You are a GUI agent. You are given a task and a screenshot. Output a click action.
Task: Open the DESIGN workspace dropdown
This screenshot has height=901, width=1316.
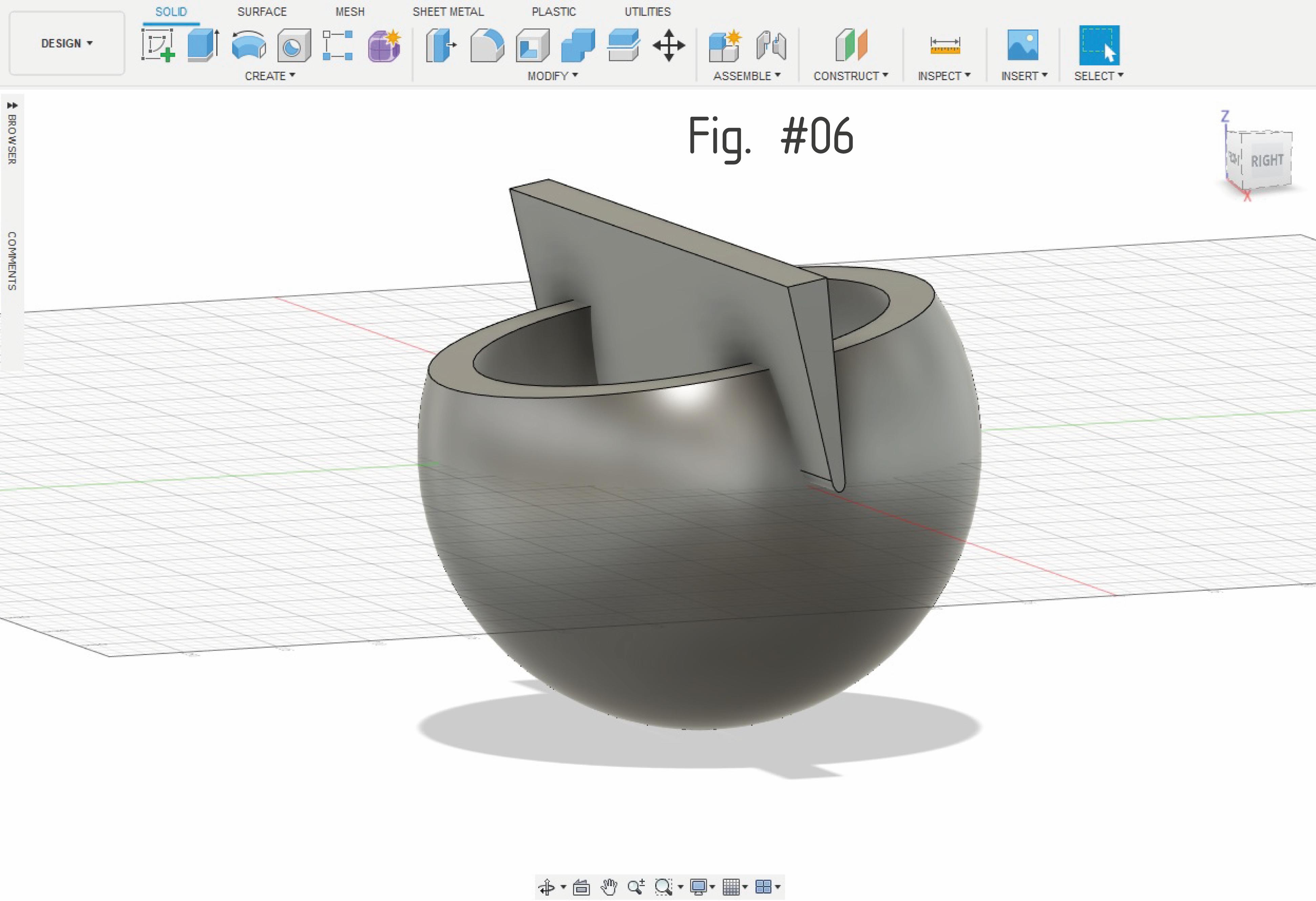point(67,43)
